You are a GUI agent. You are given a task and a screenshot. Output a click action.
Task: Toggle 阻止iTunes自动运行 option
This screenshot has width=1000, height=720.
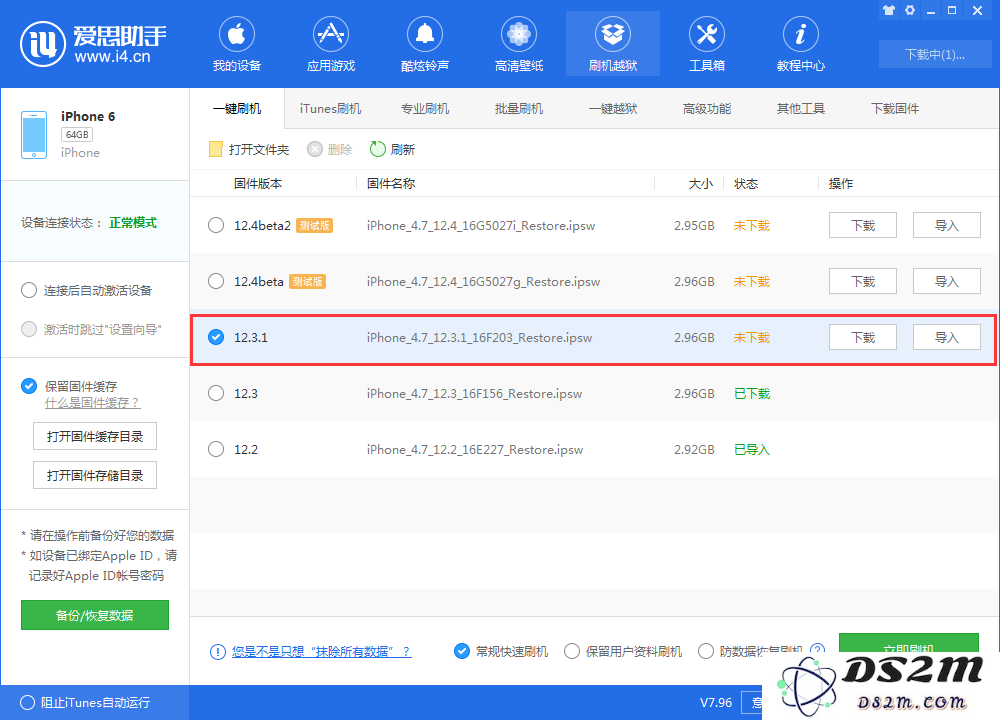[x=27, y=702]
